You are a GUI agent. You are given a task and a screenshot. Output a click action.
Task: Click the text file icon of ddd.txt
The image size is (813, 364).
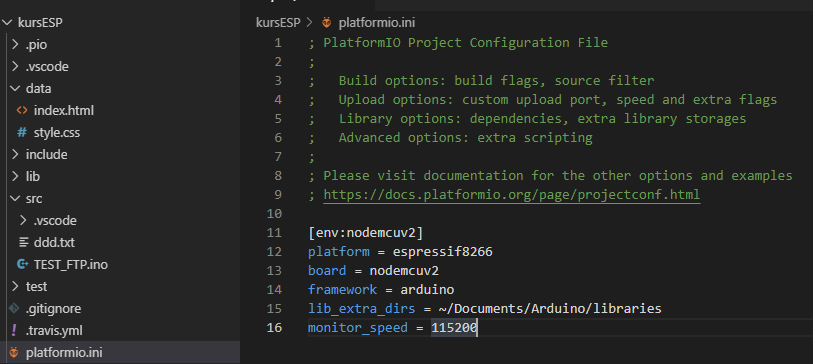pyautogui.click(x=23, y=242)
